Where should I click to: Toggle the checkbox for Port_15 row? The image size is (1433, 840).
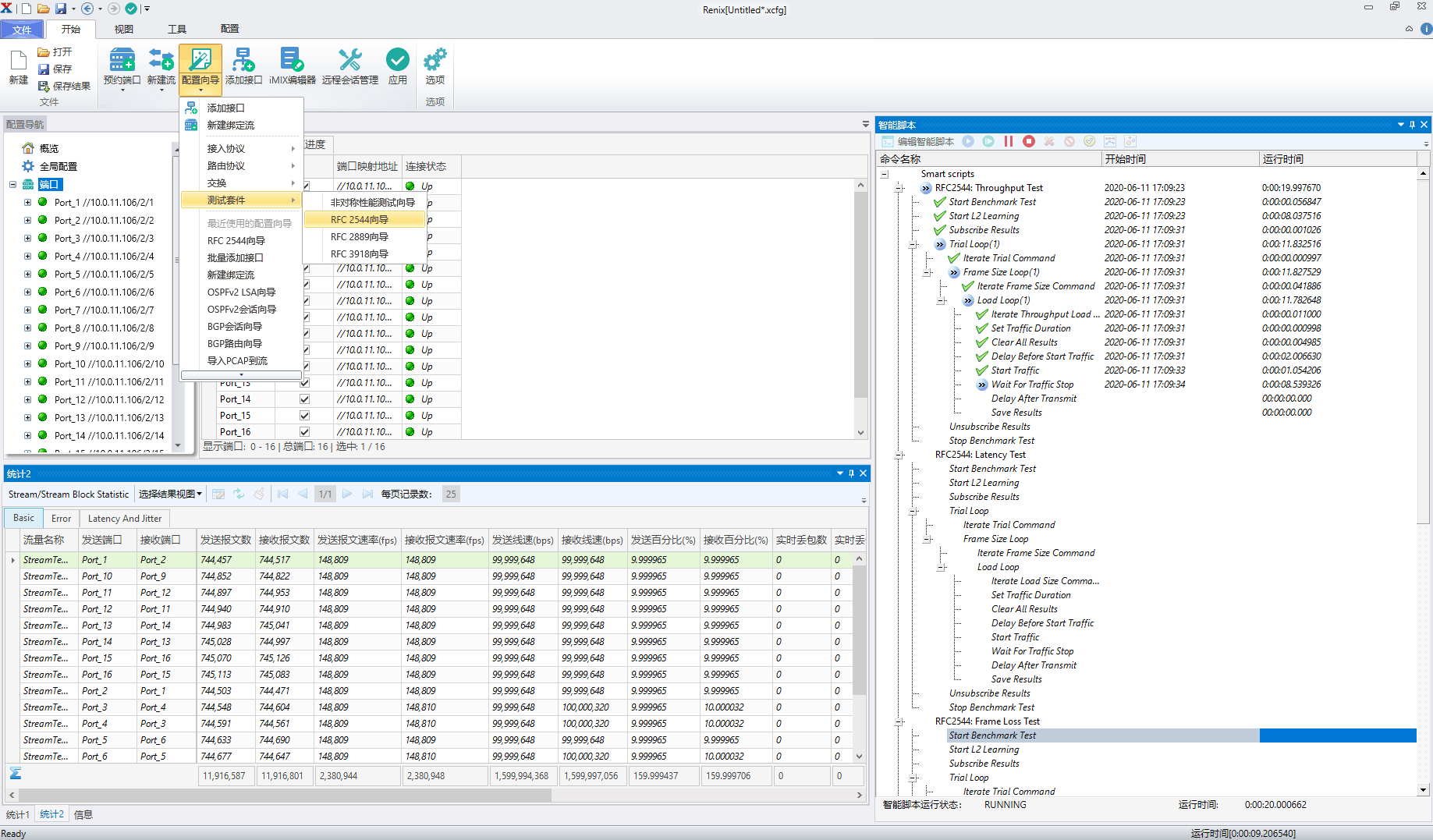tap(304, 415)
